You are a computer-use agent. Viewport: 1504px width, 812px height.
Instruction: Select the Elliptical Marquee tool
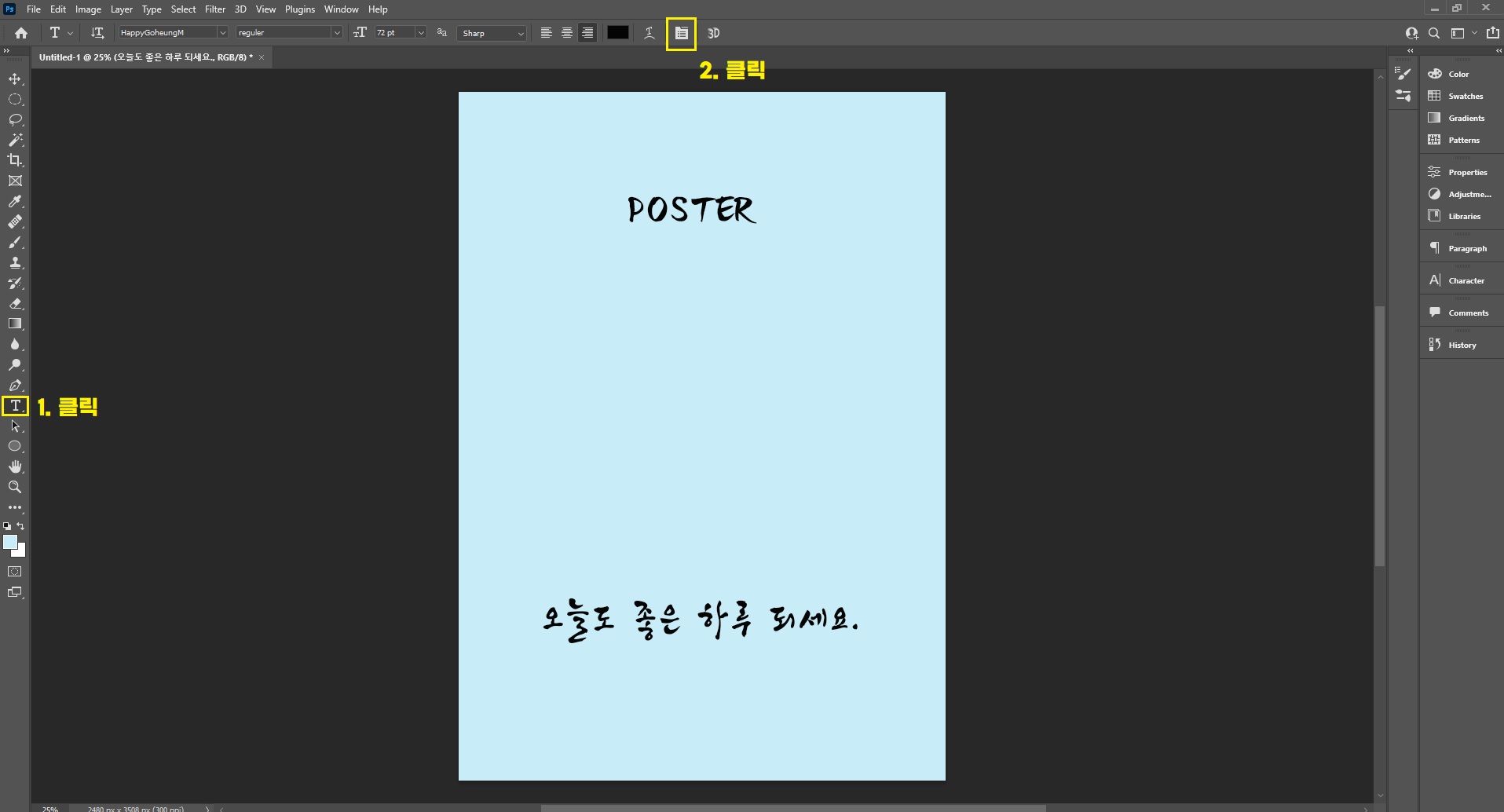15,99
